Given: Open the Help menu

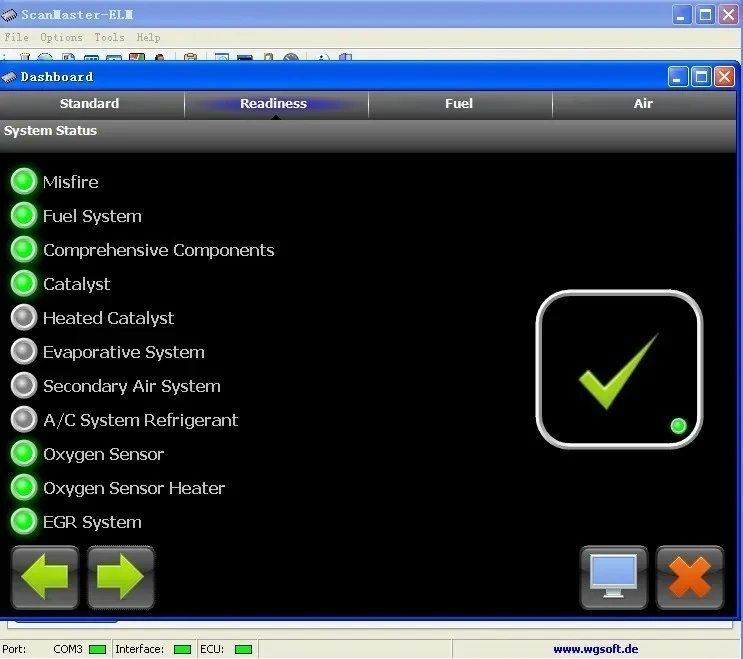Looking at the screenshot, I should [148, 37].
